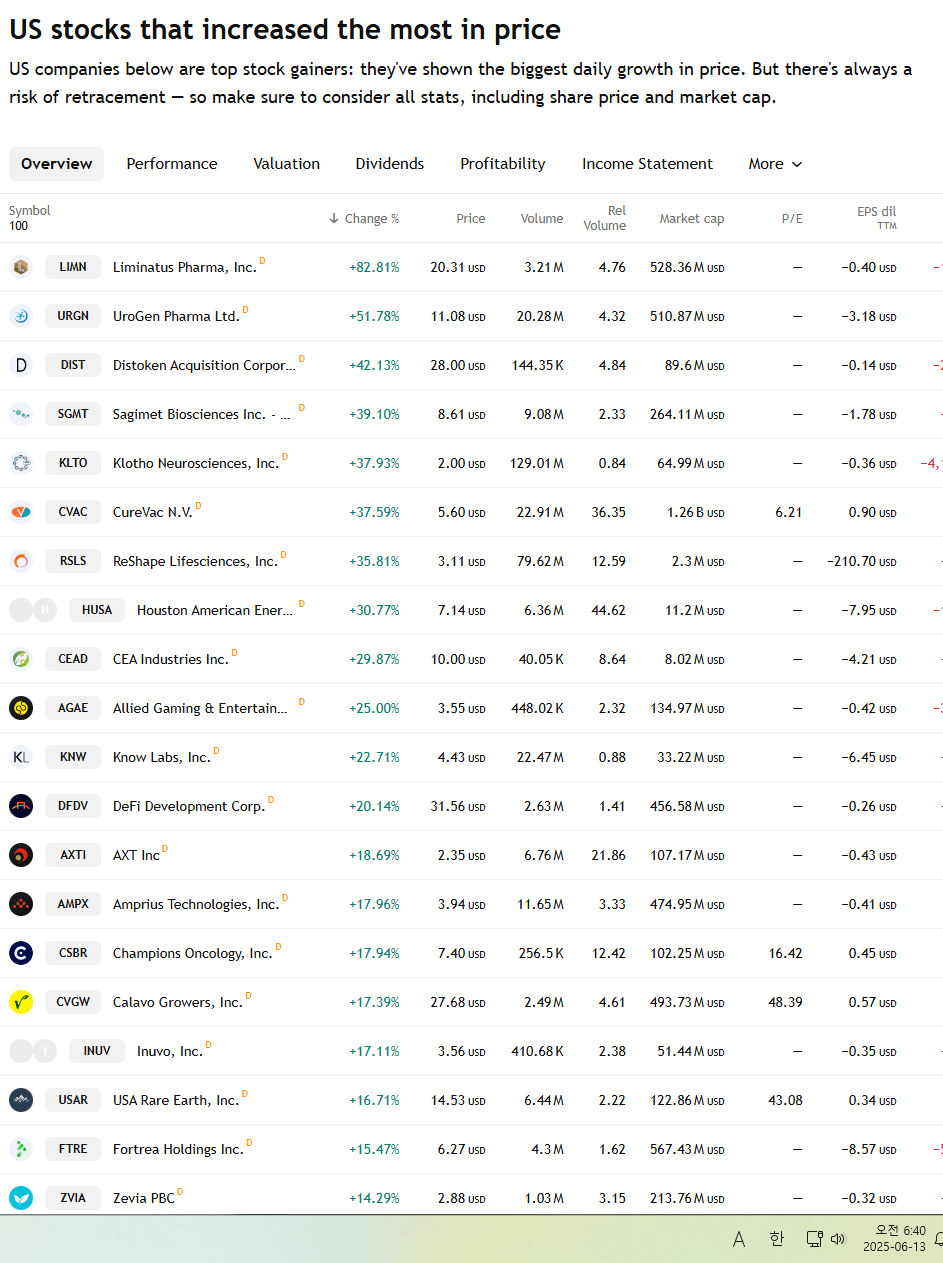Select the Overview tab
Image resolution: width=943 pixels, height=1263 pixels.
point(56,164)
